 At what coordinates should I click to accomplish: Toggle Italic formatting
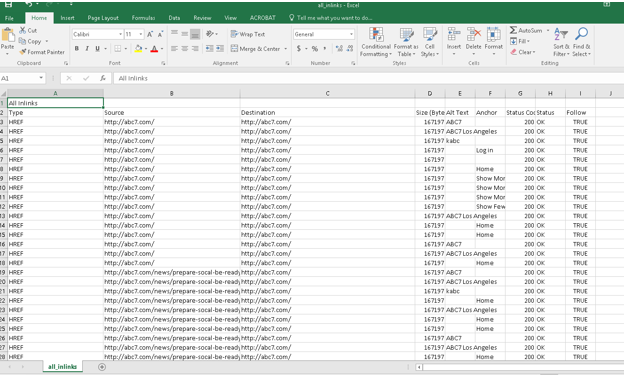87,49
